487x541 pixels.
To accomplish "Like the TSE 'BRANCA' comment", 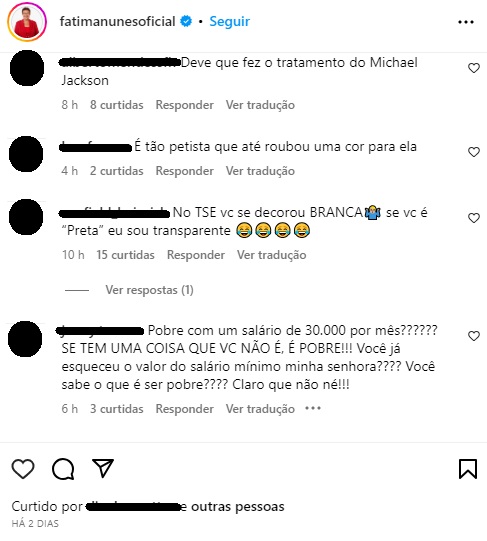I will tap(474, 218).
